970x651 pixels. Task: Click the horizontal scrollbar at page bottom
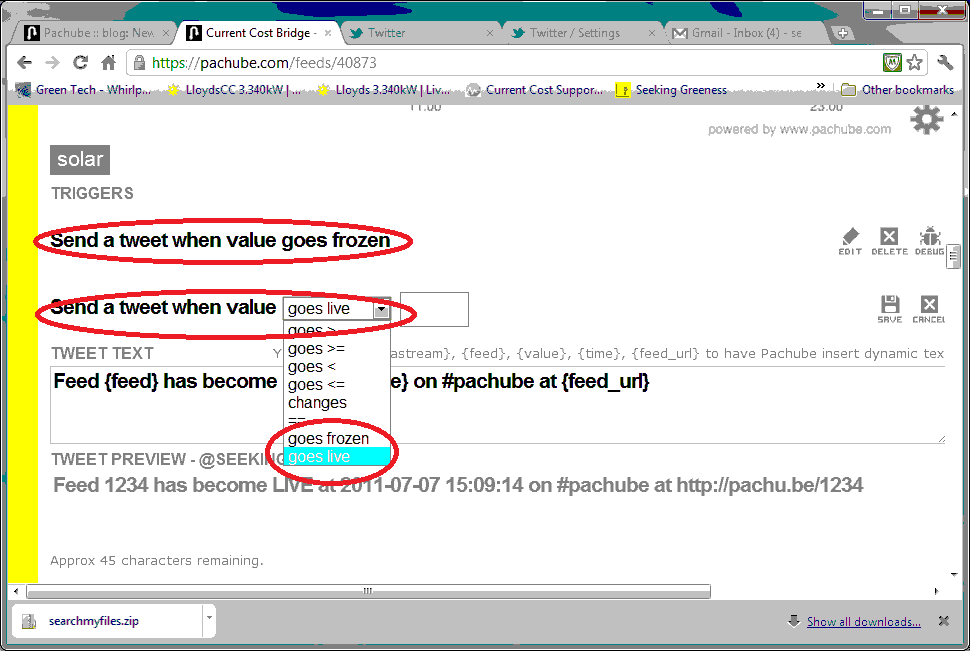tap(370, 591)
